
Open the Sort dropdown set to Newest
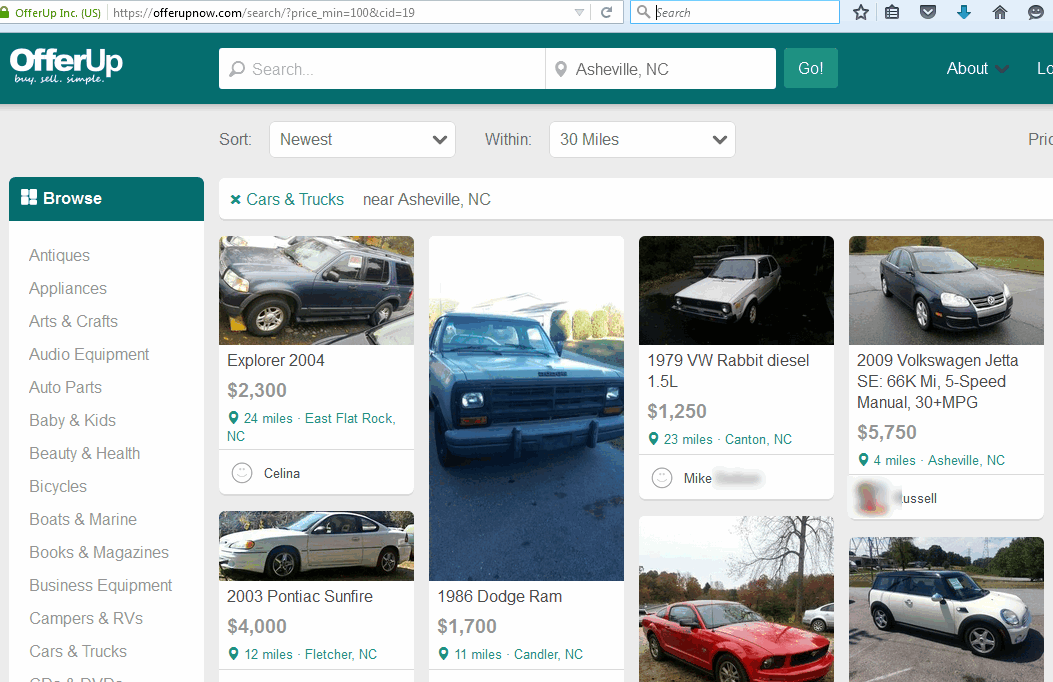click(x=363, y=140)
